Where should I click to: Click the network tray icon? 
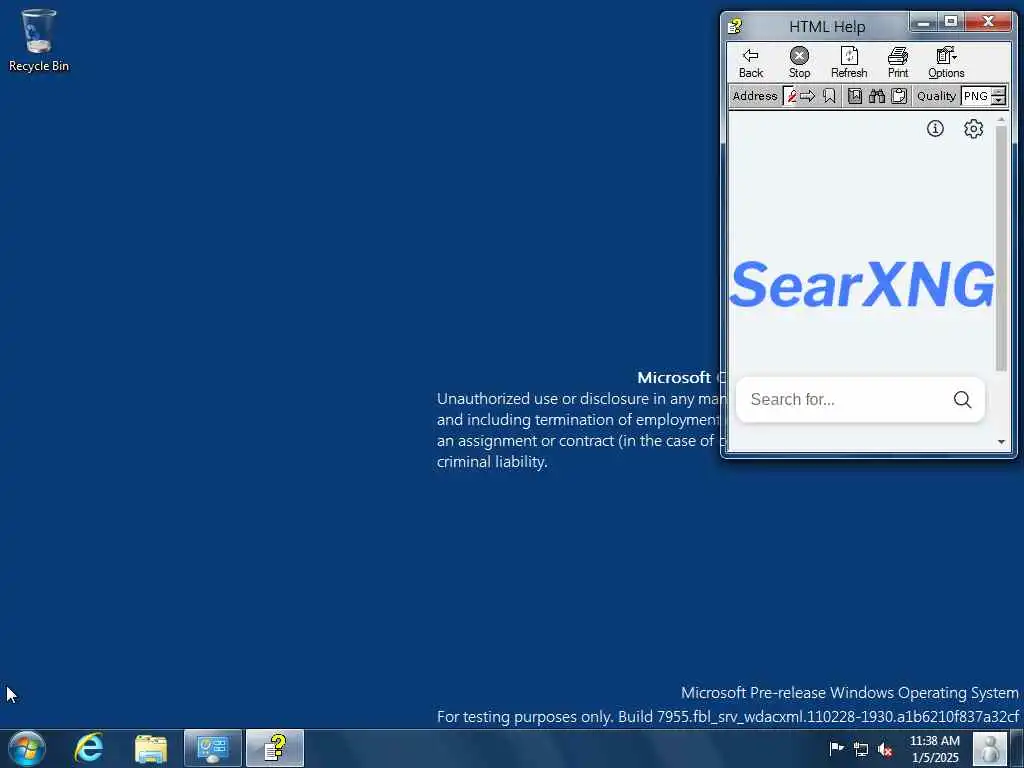(x=861, y=749)
